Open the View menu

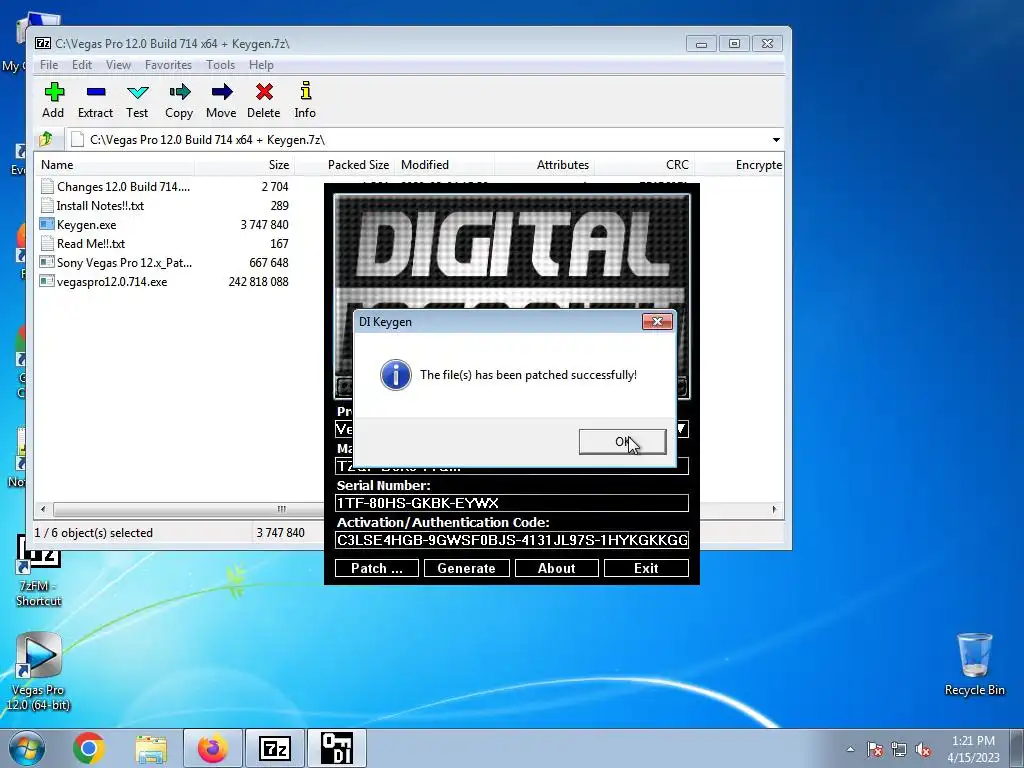[x=118, y=65]
